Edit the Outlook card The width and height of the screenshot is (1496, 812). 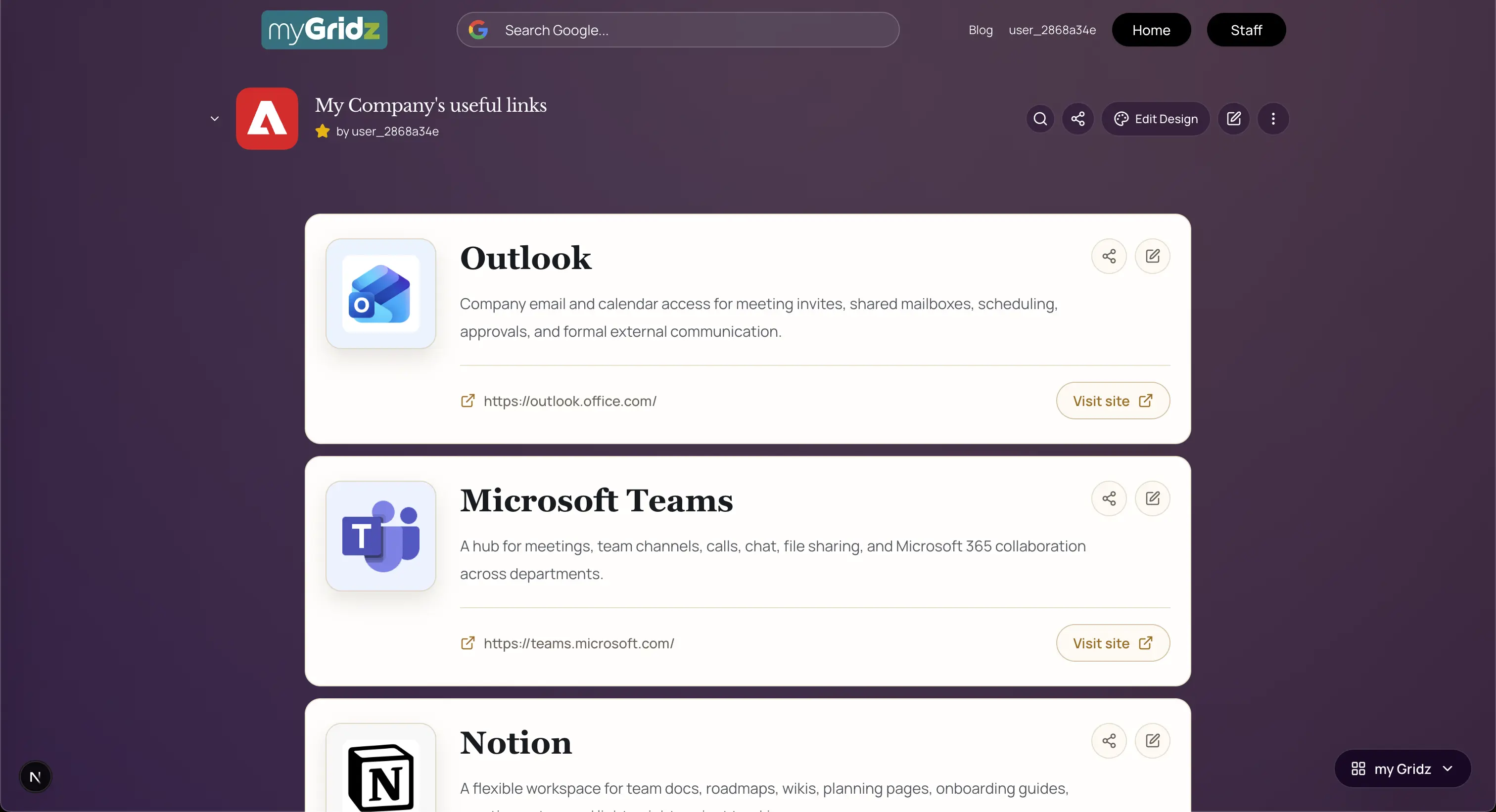click(1152, 256)
